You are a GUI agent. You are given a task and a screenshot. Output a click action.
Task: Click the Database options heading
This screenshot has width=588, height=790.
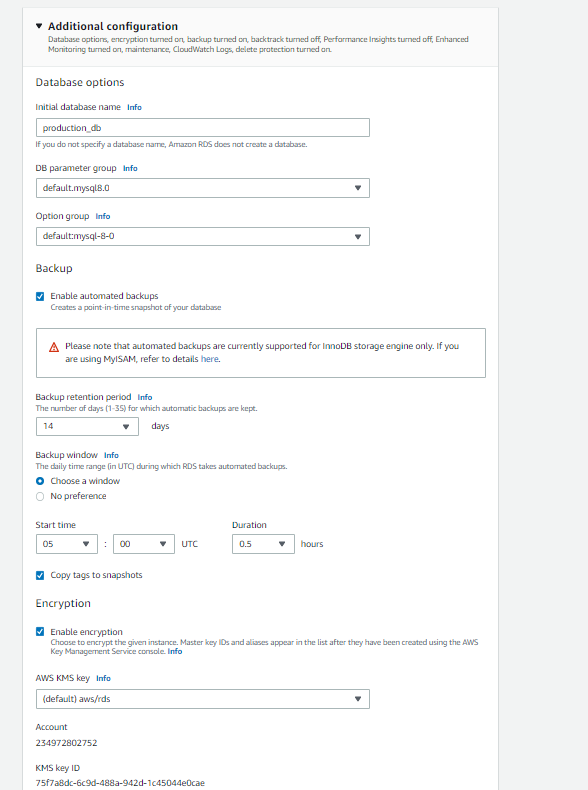[80, 83]
